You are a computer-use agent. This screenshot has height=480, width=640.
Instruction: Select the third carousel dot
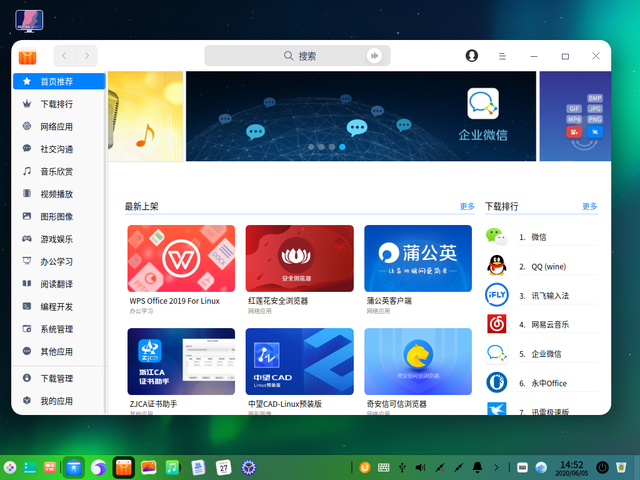tap(332, 147)
